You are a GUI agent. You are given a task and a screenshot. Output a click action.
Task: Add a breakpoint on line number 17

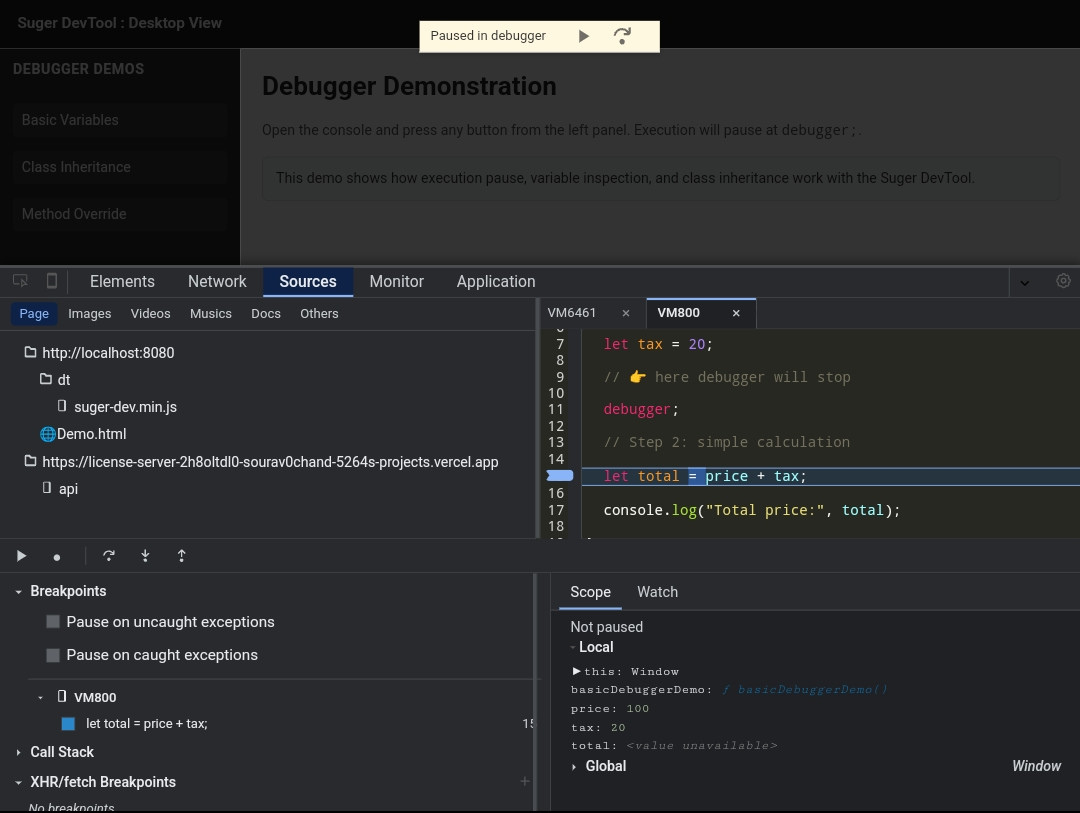pos(556,510)
